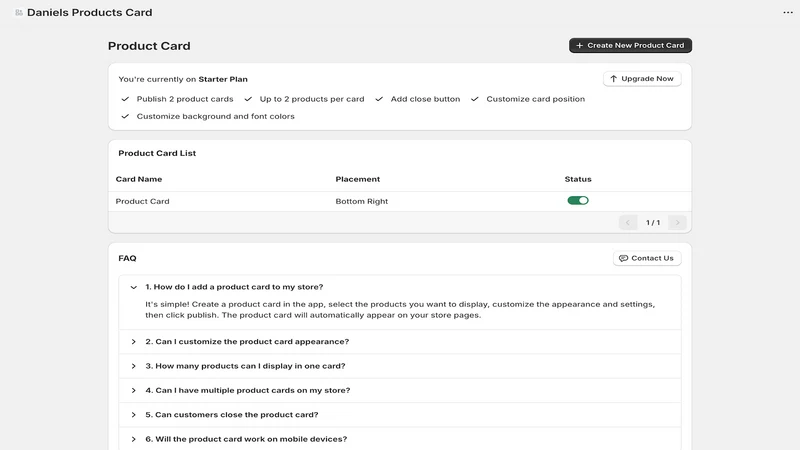Image resolution: width=800 pixels, height=450 pixels.
Task: Click the Customize card position feature text
Action: tap(535, 99)
